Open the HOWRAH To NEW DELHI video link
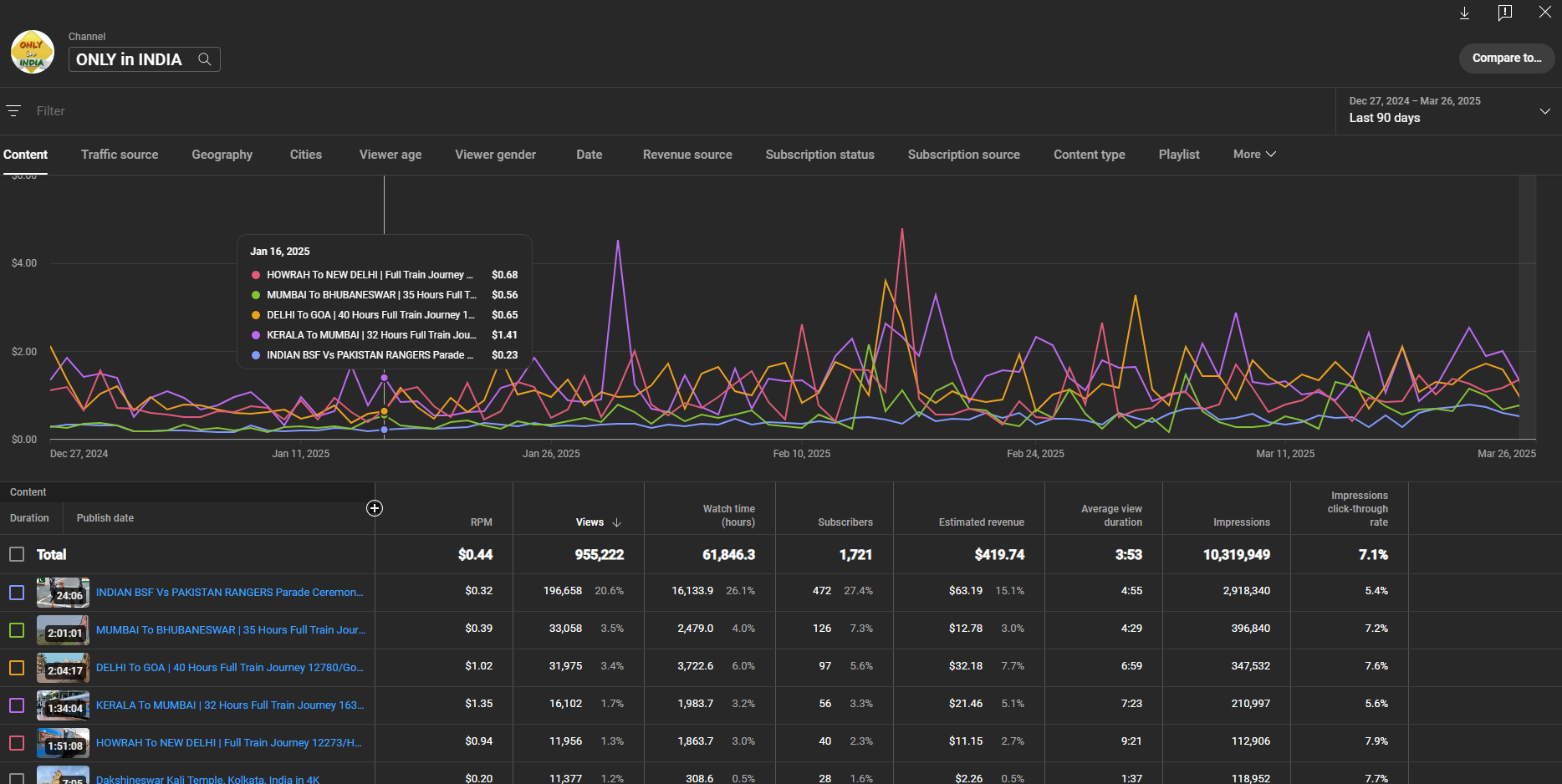This screenshot has width=1562, height=784. 229,742
